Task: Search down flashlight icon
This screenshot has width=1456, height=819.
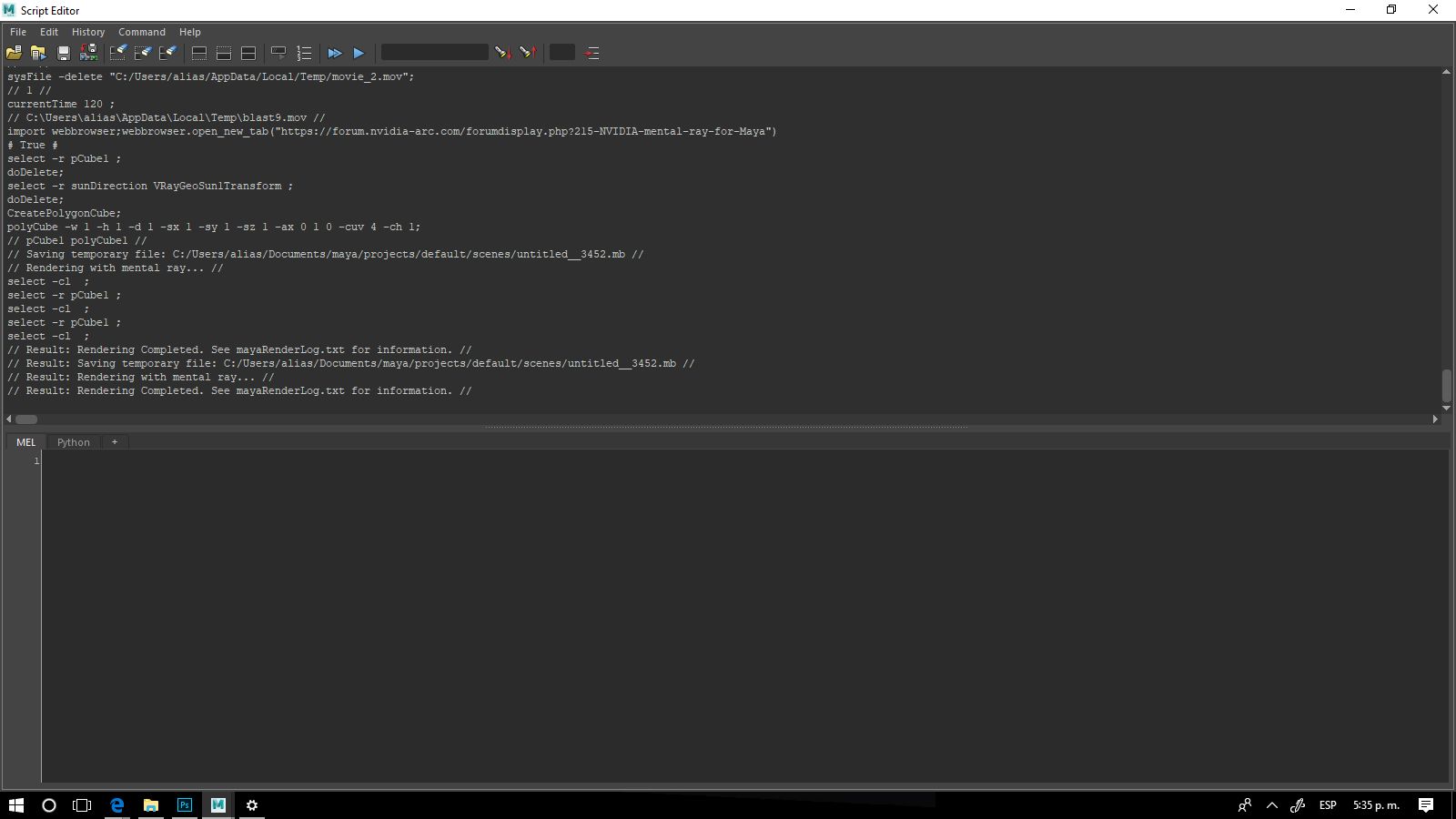Action: point(503,53)
